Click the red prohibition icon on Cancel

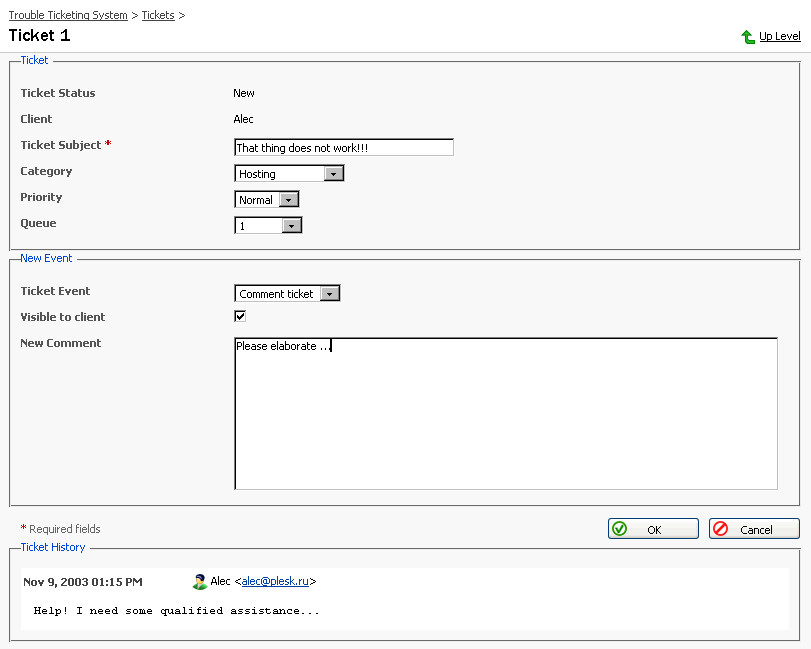[721, 529]
